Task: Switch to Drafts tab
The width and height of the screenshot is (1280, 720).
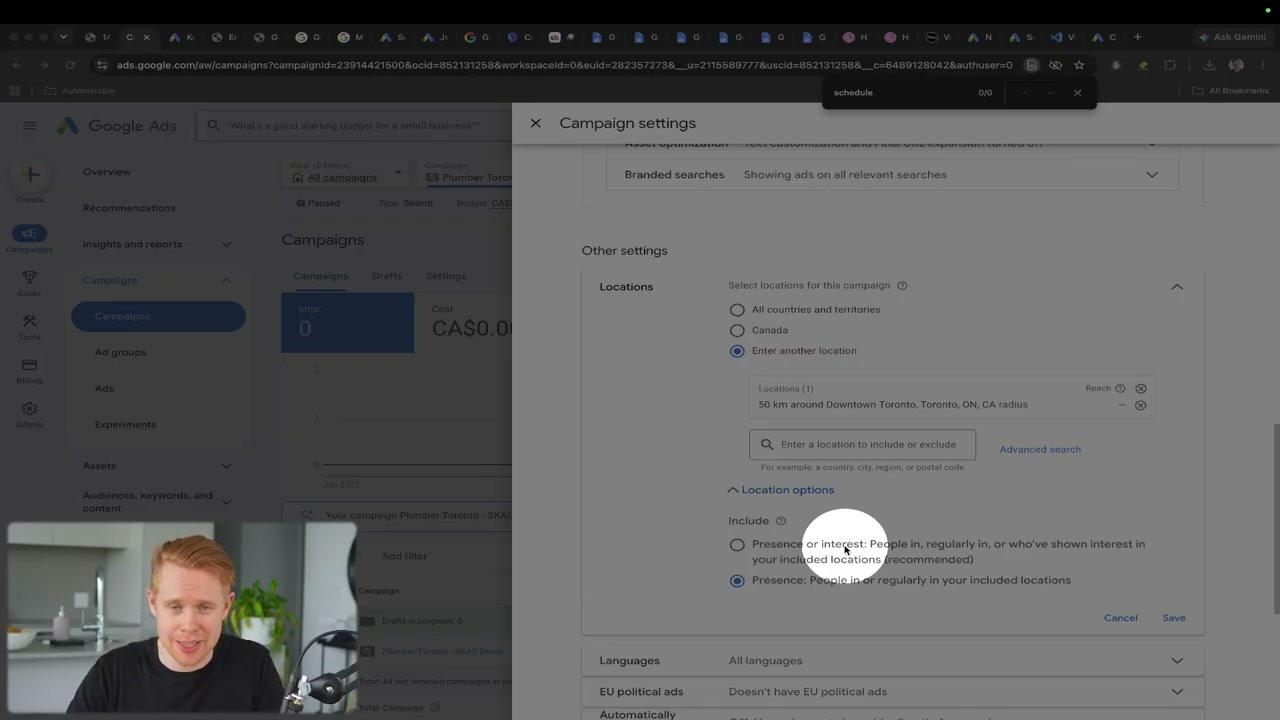Action: [387, 276]
